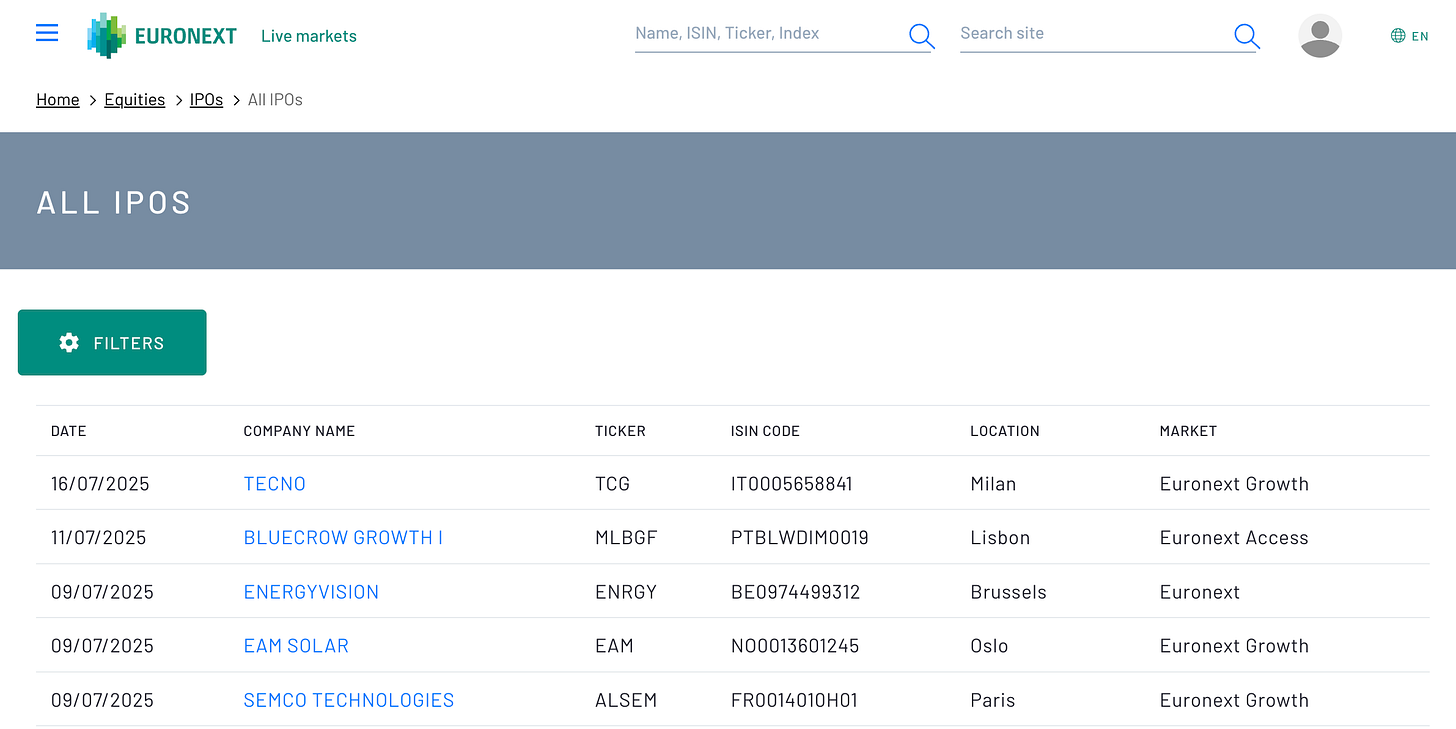Image resolution: width=1456 pixels, height=729 pixels.
Task: Click Euronext market in ENERGYVISION row
Action: 1200,592
